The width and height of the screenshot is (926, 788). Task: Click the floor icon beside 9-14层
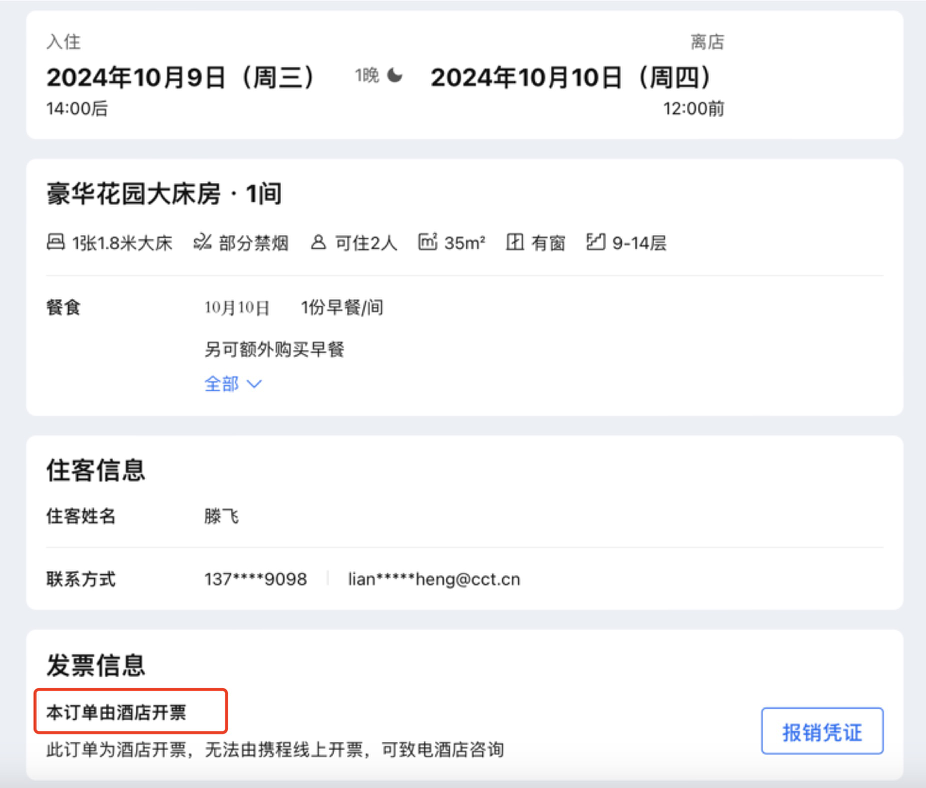596,242
